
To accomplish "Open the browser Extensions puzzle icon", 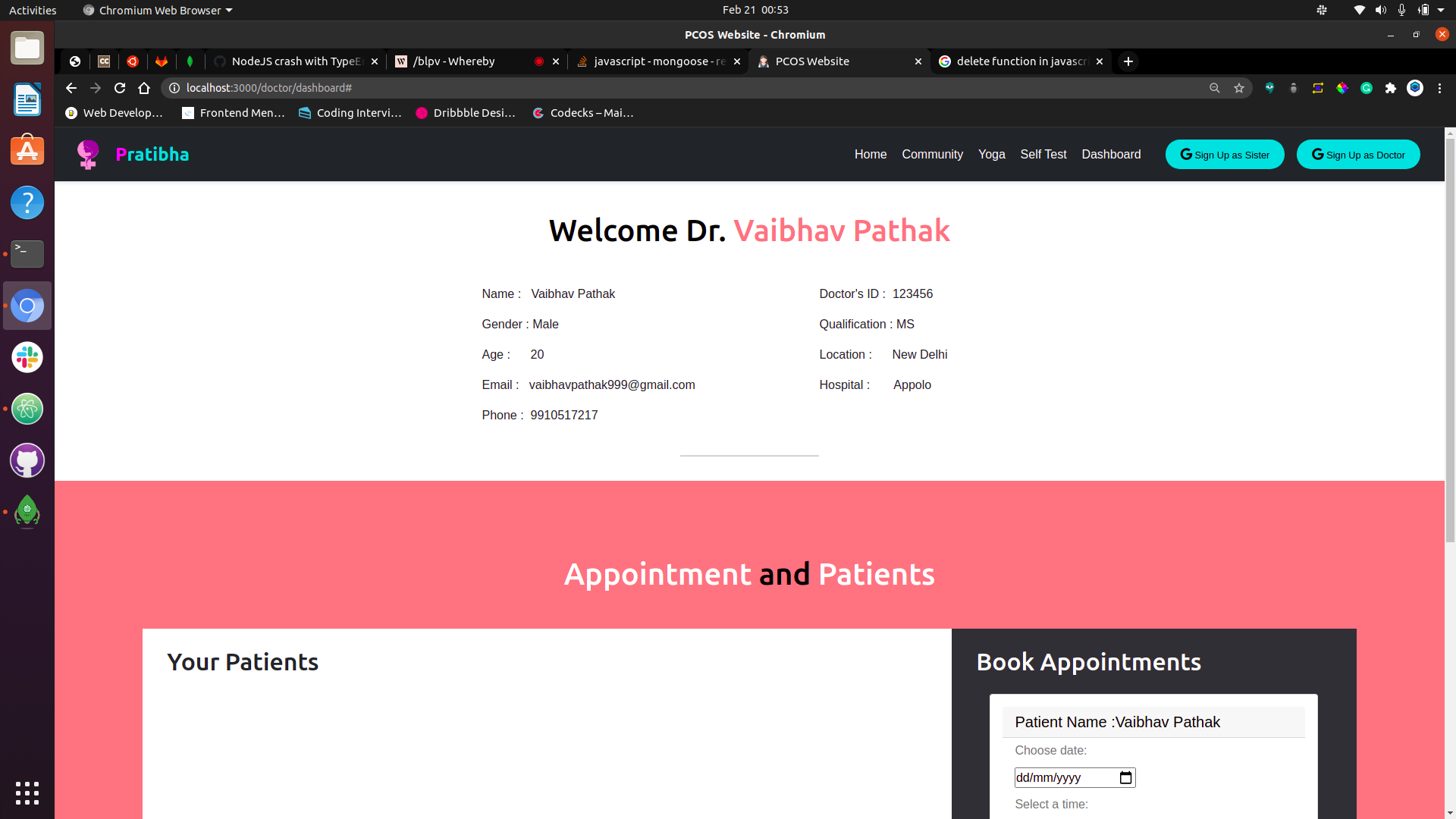I will tap(1391, 88).
